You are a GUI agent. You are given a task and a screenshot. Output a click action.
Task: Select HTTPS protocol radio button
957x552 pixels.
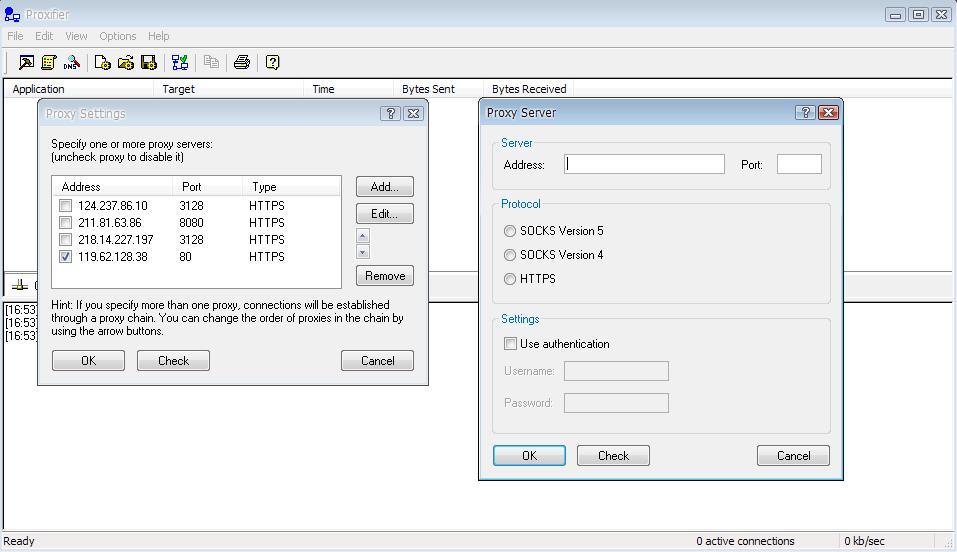(510, 278)
